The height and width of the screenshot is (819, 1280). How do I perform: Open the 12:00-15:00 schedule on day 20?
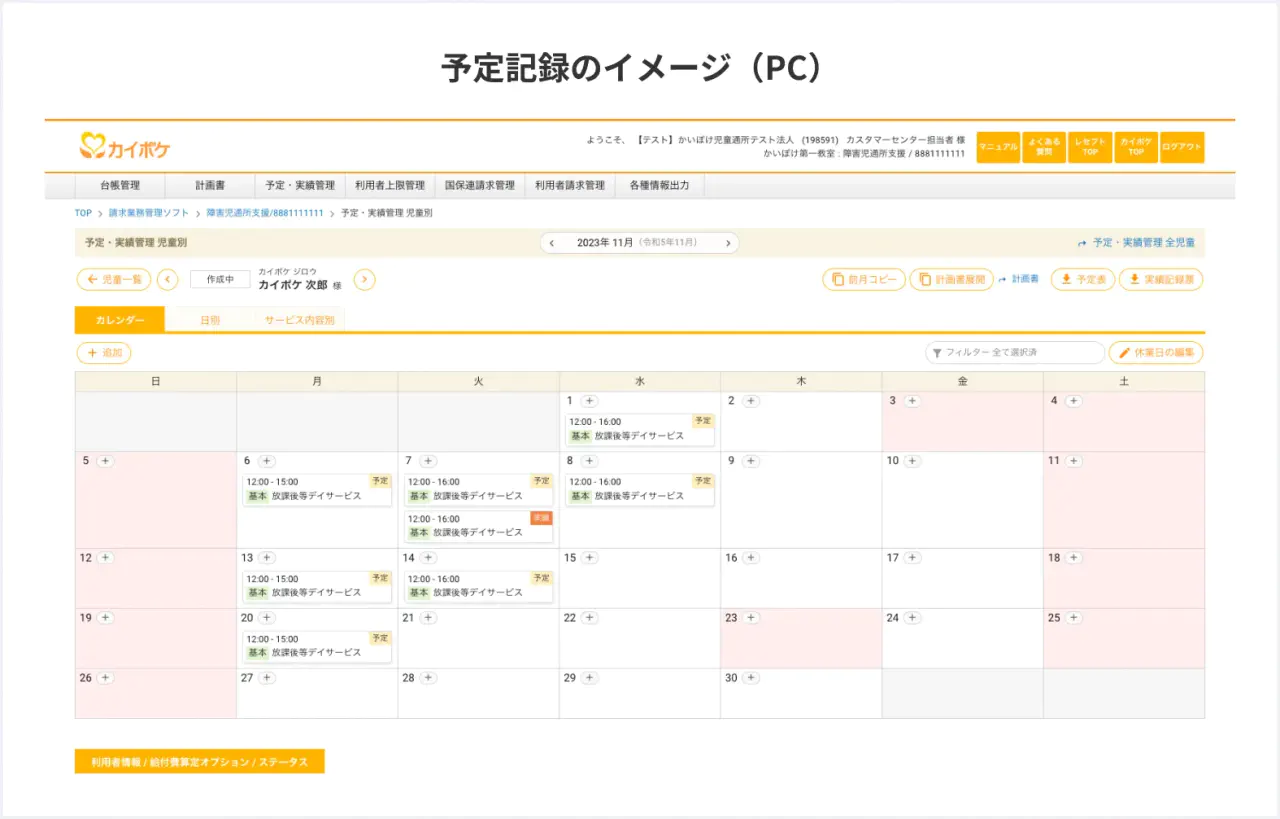point(317,646)
